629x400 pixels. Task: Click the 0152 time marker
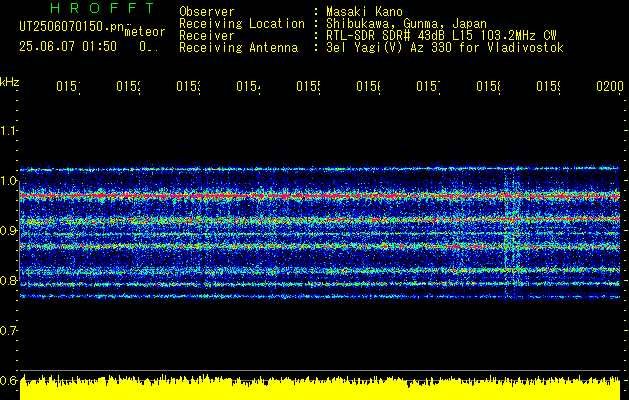tap(128, 87)
